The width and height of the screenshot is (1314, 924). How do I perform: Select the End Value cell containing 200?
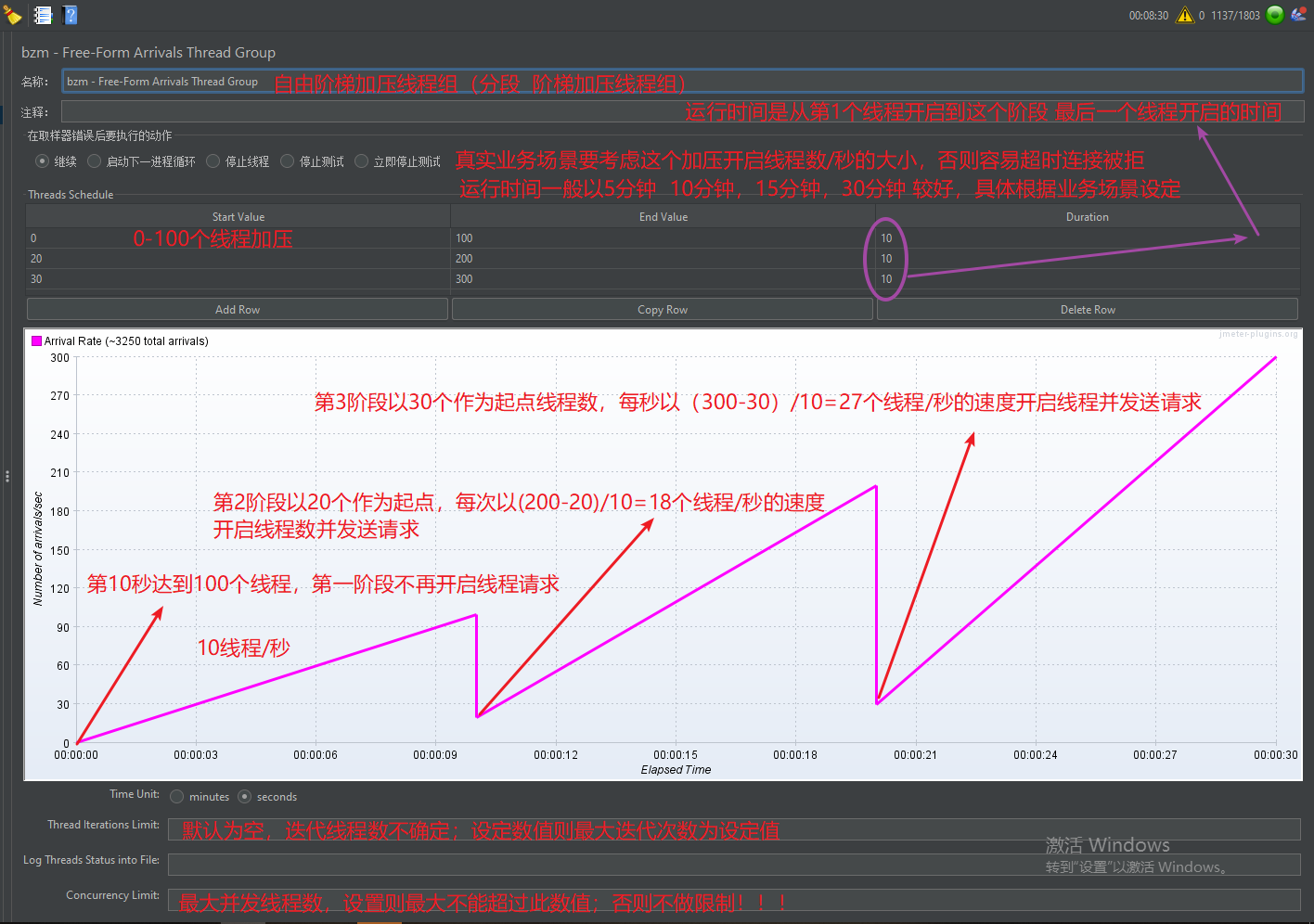click(x=663, y=258)
